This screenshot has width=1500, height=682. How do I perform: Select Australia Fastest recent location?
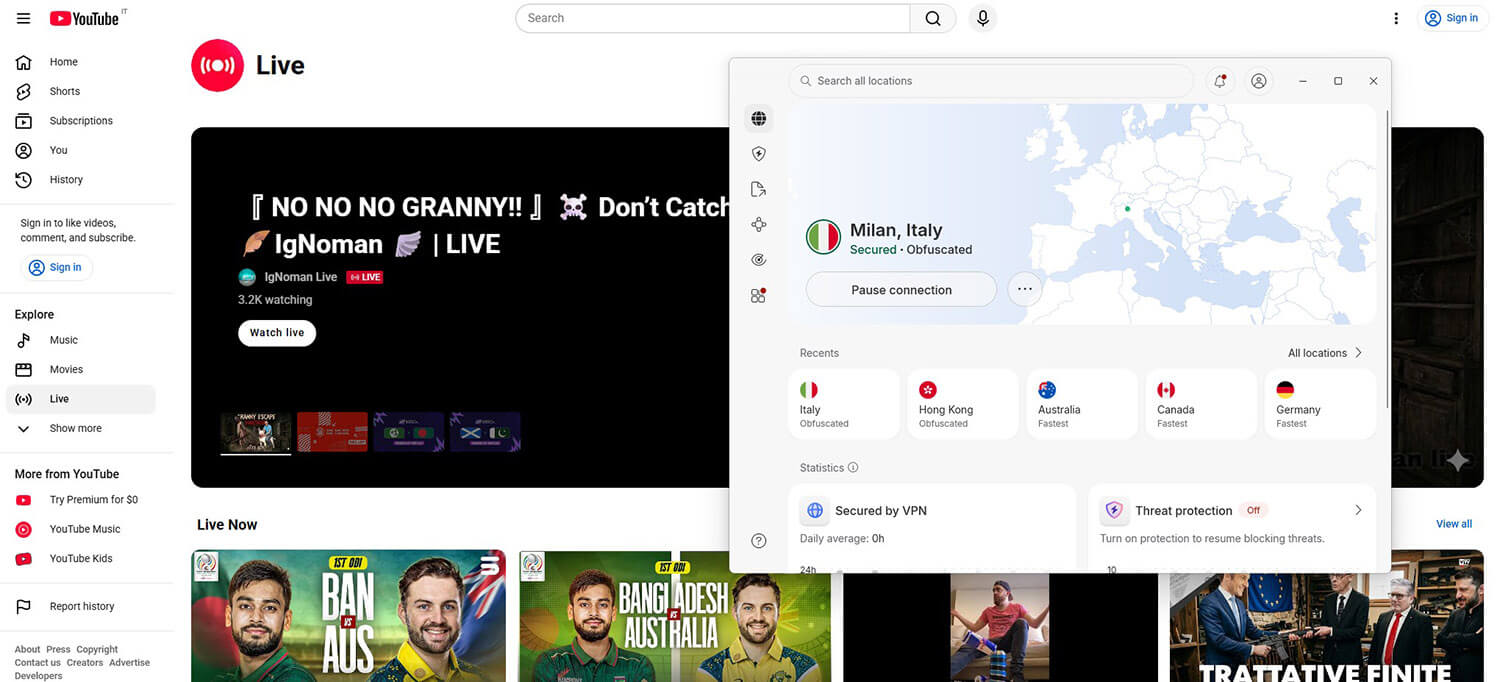[x=1082, y=404]
